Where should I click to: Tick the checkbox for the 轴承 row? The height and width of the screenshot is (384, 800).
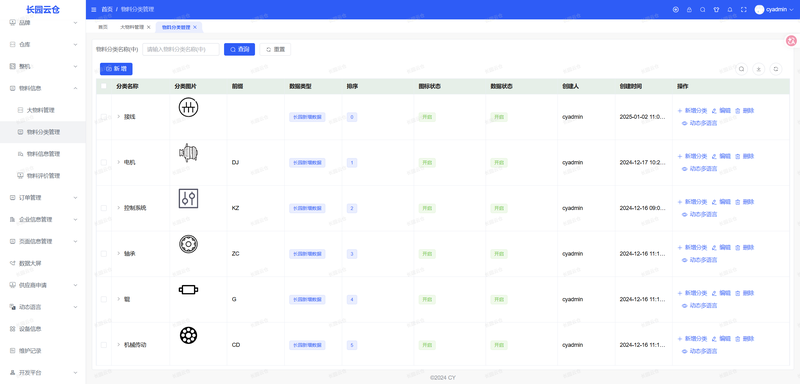click(104, 253)
